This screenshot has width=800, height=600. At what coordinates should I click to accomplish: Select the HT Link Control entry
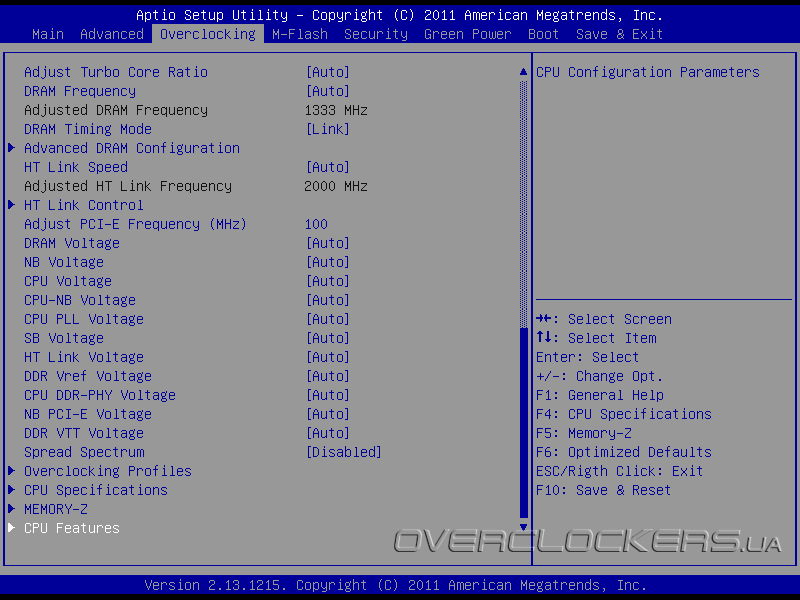coord(84,205)
